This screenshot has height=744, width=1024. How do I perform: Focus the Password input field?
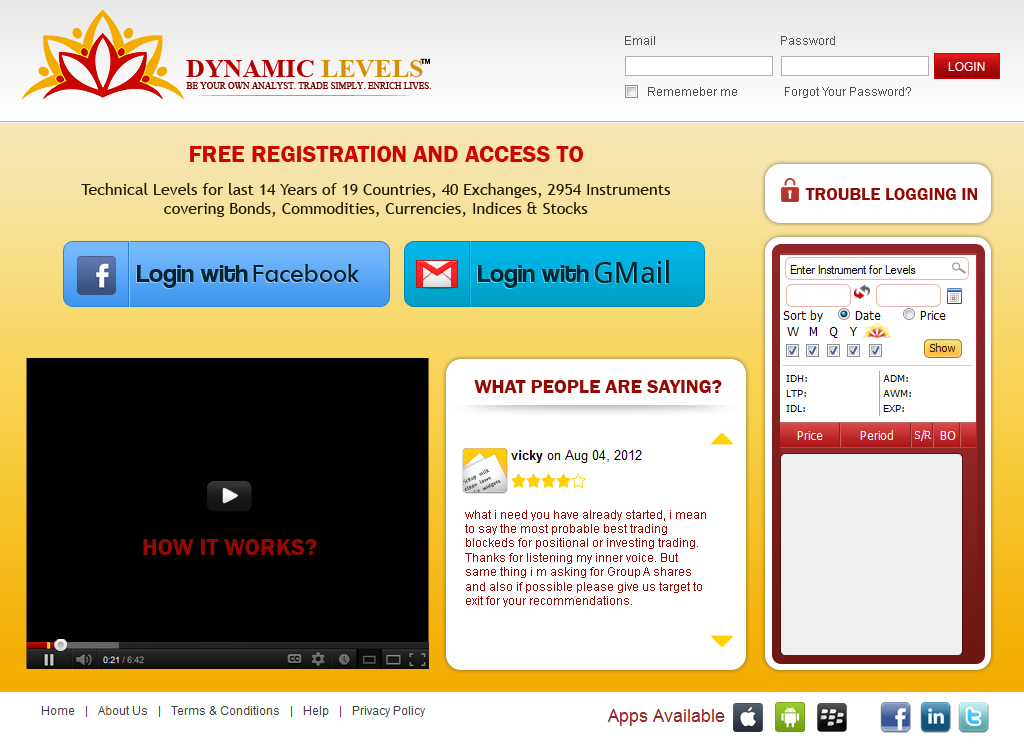(x=855, y=66)
